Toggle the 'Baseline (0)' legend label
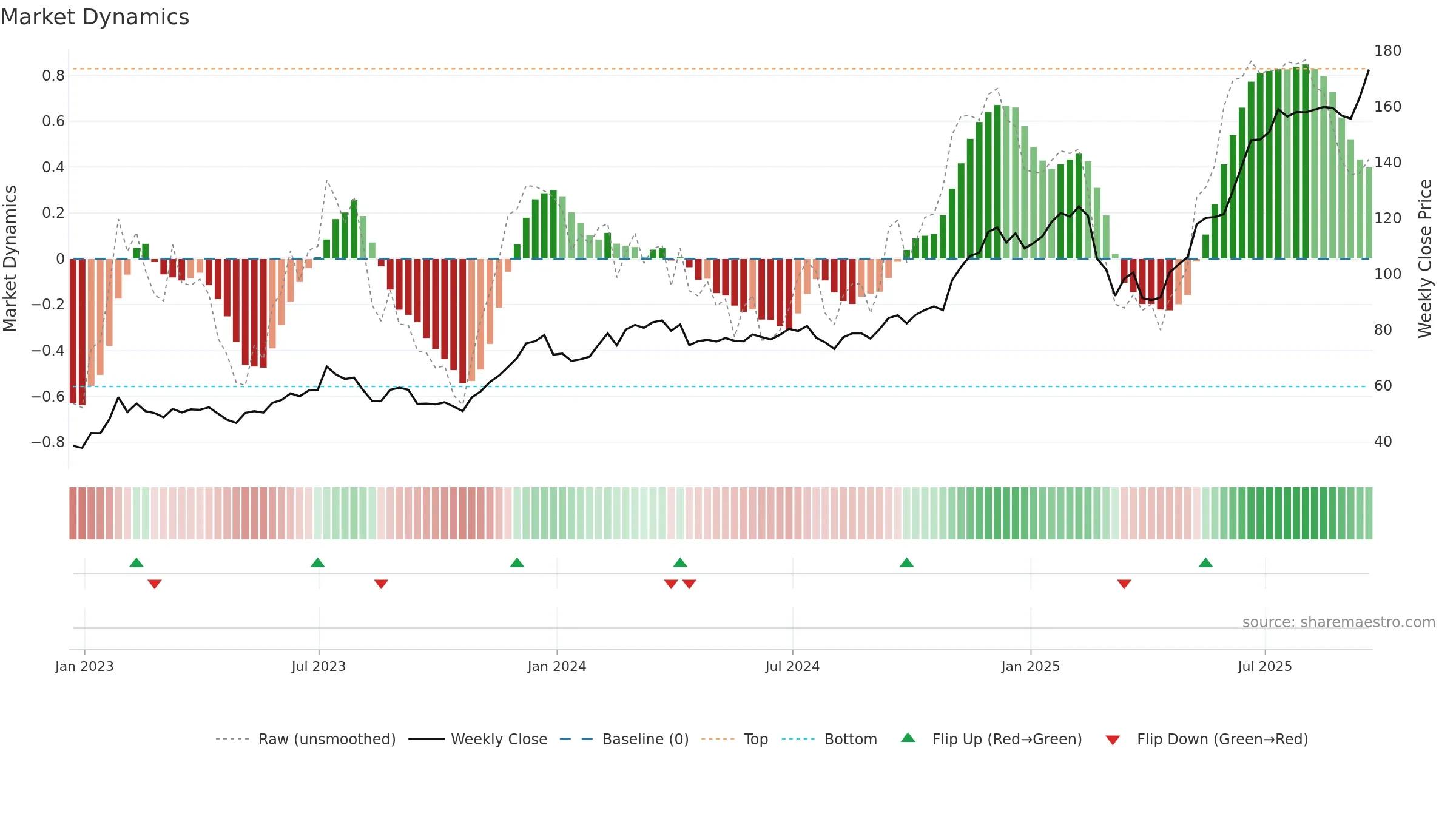 (645, 739)
